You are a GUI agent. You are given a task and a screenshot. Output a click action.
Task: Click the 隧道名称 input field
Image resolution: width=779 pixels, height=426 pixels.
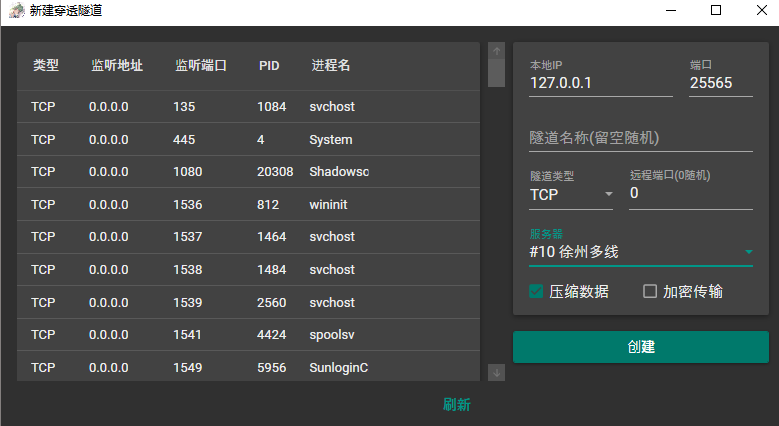641,138
